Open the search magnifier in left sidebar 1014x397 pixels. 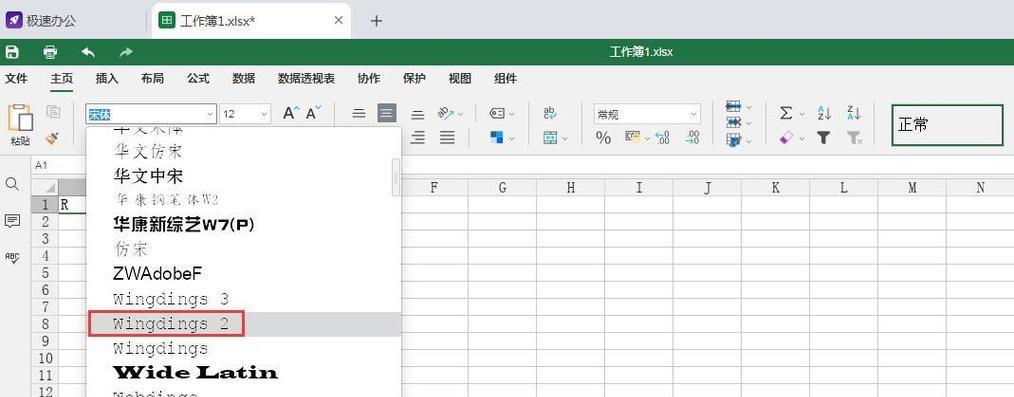point(12,184)
